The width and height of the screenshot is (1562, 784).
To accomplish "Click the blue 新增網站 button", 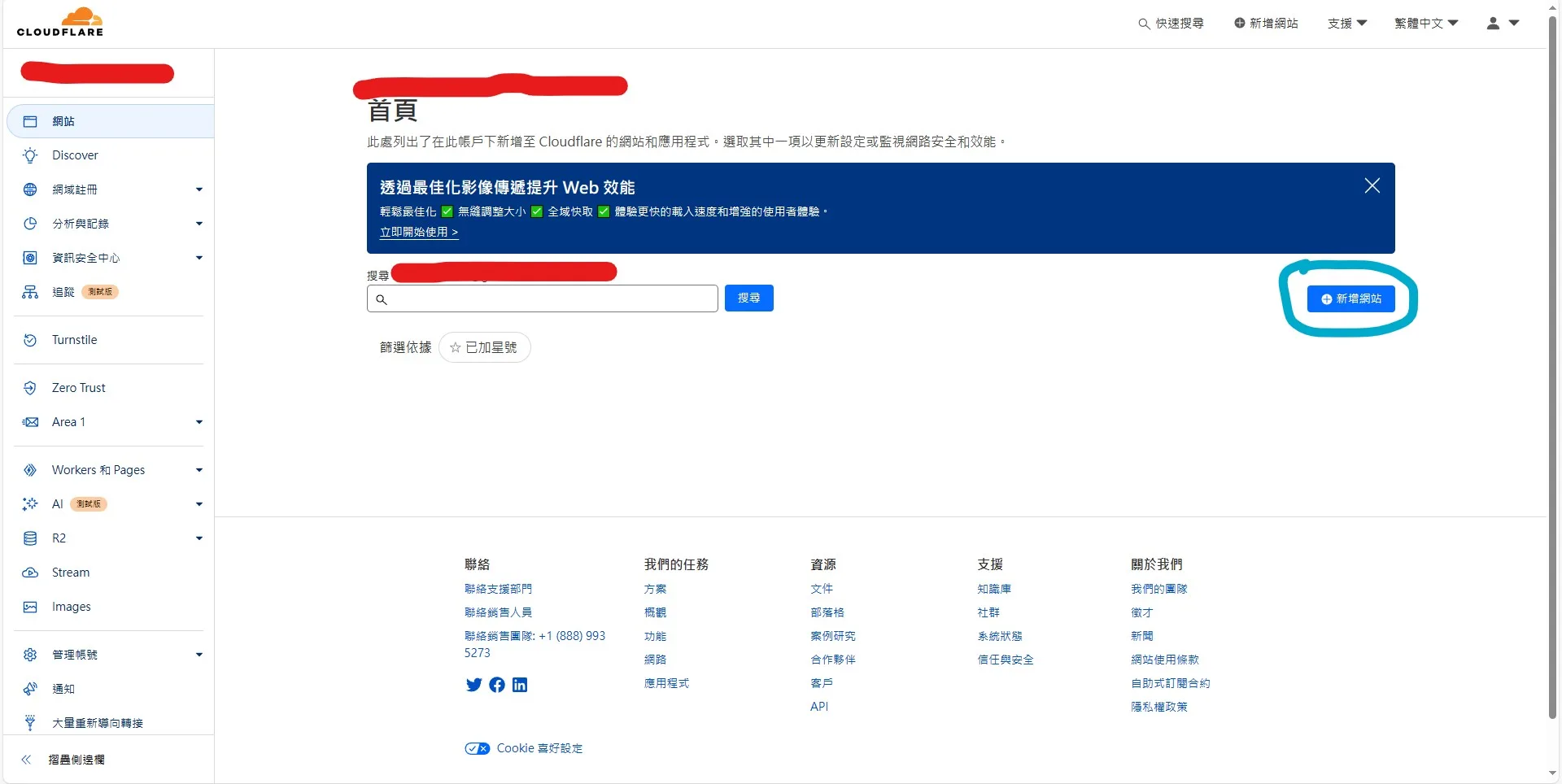I will (1350, 299).
